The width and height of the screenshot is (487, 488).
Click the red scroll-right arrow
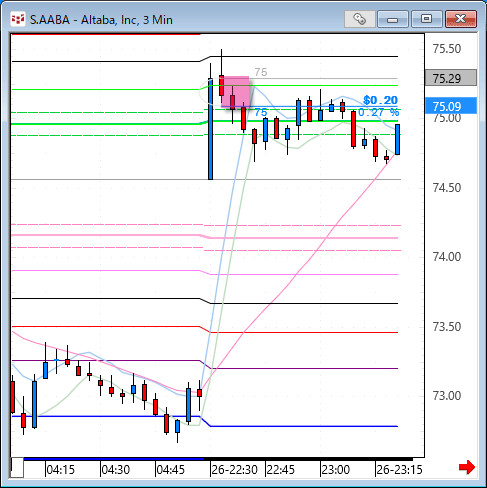[467, 467]
